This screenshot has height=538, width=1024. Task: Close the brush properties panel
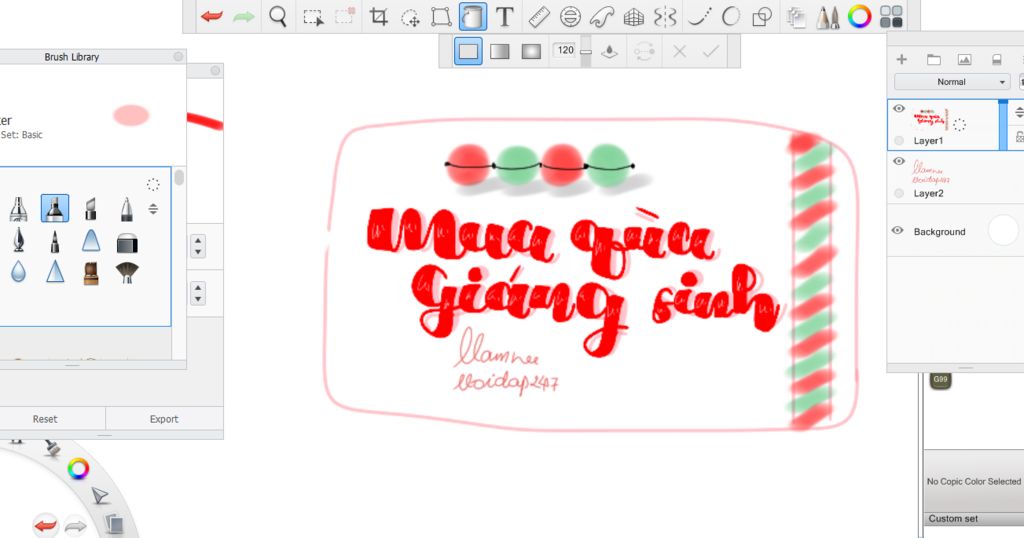point(215,71)
